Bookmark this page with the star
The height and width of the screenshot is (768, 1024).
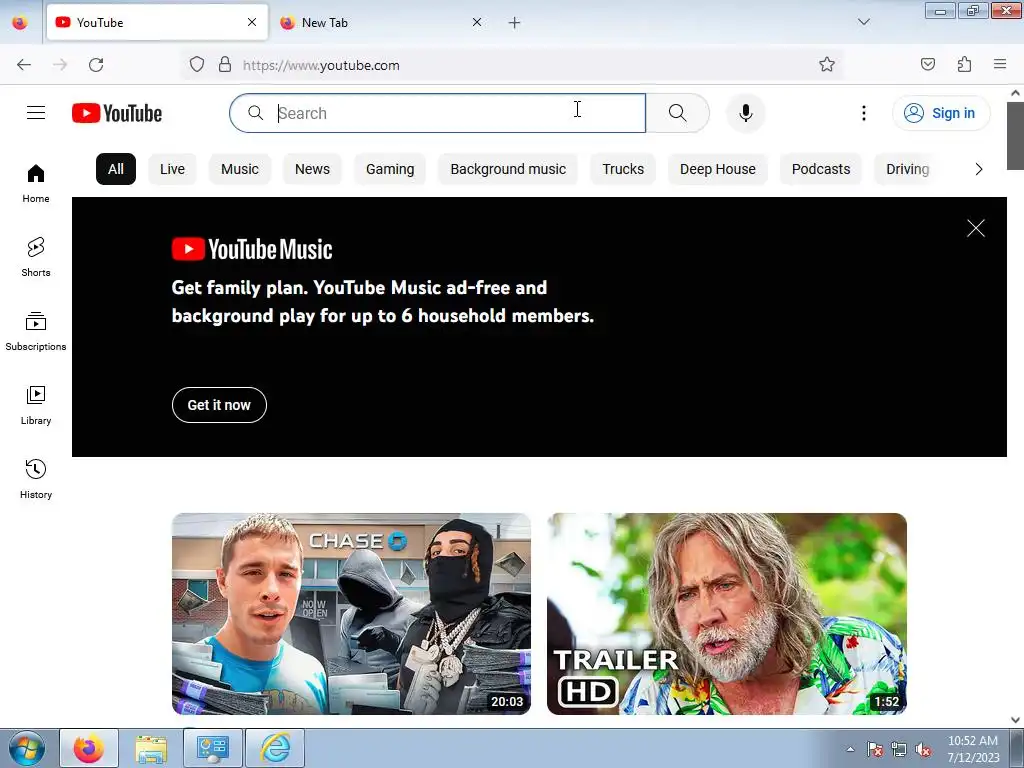pyautogui.click(x=827, y=64)
